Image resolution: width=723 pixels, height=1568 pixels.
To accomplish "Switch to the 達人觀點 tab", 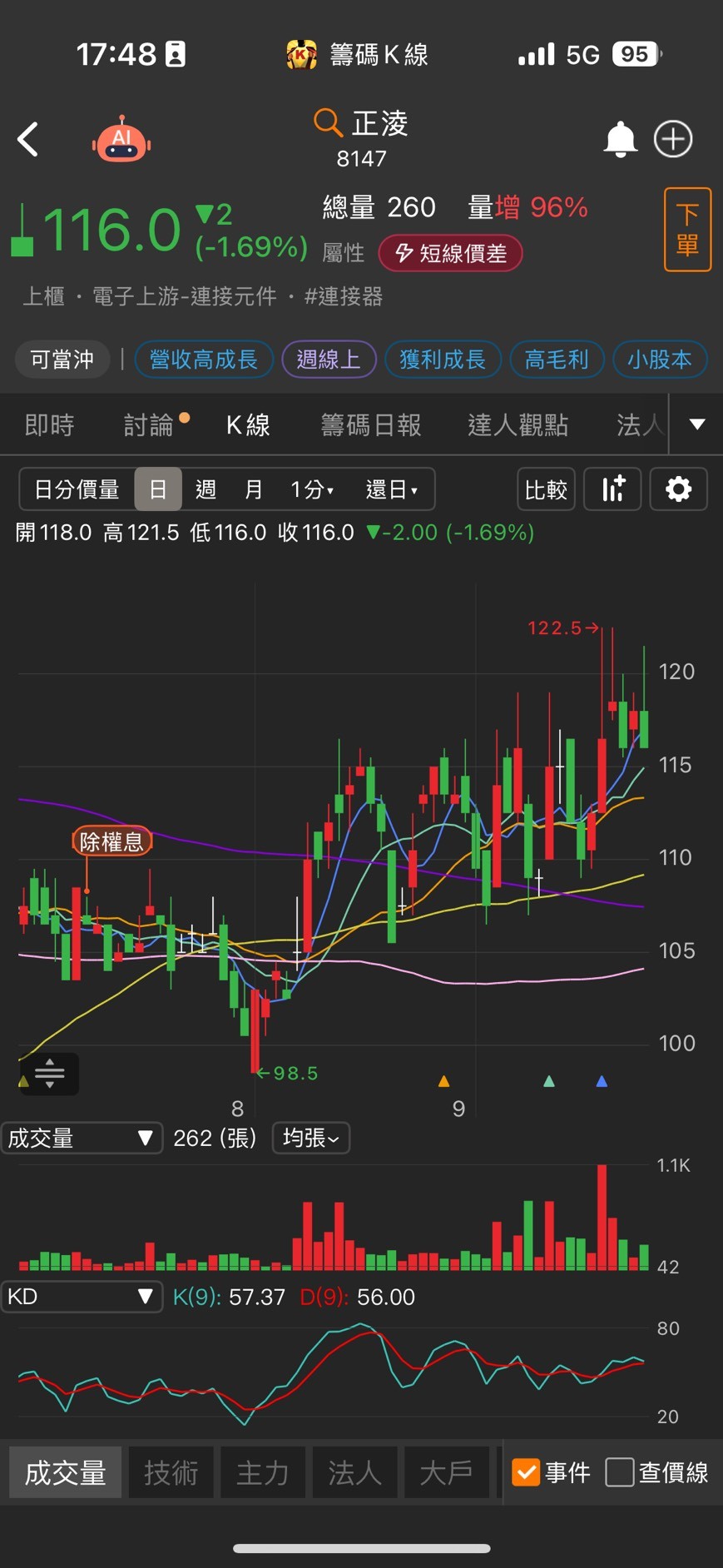I will [518, 425].
